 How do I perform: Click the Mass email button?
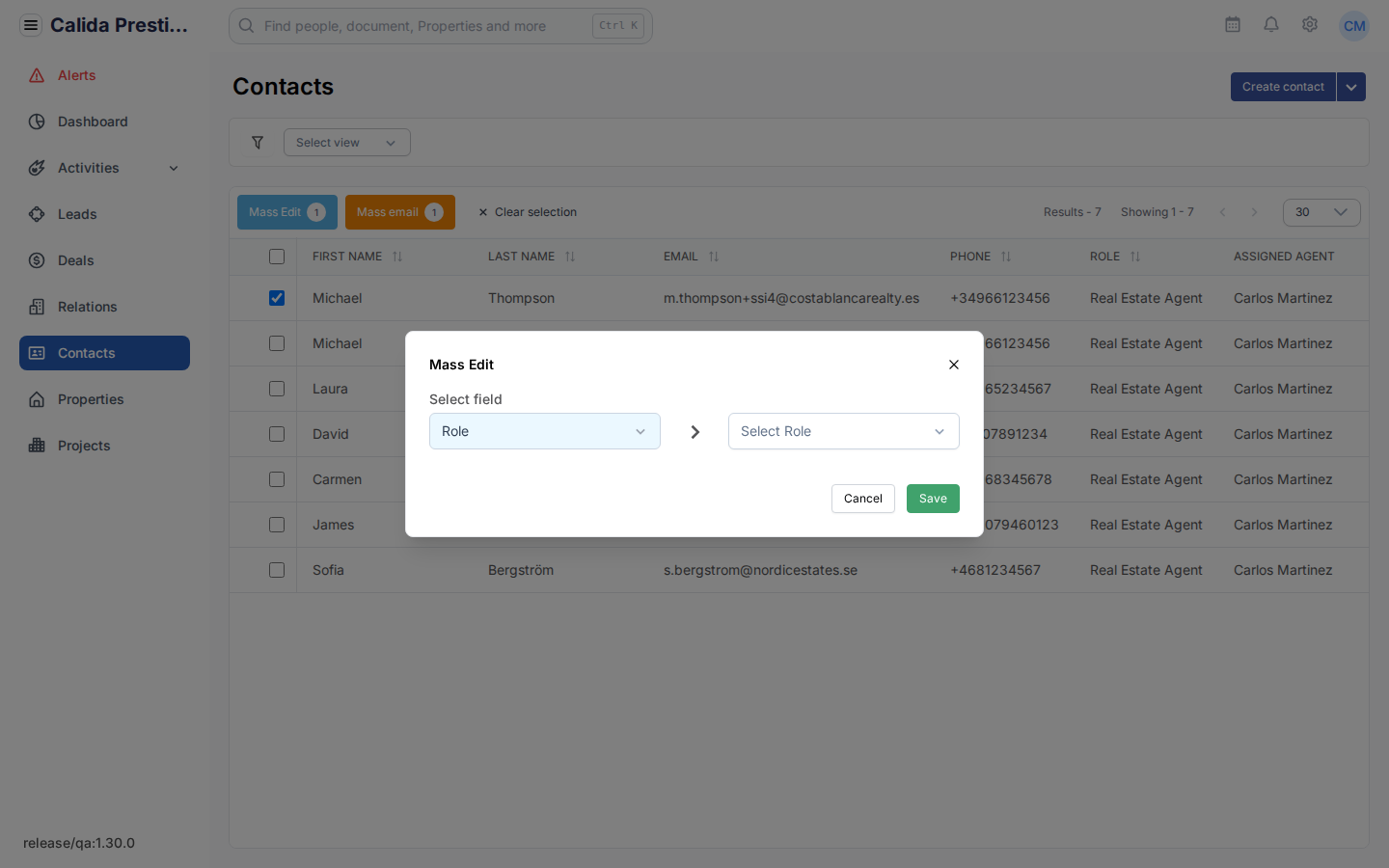[x=400, y=212]
